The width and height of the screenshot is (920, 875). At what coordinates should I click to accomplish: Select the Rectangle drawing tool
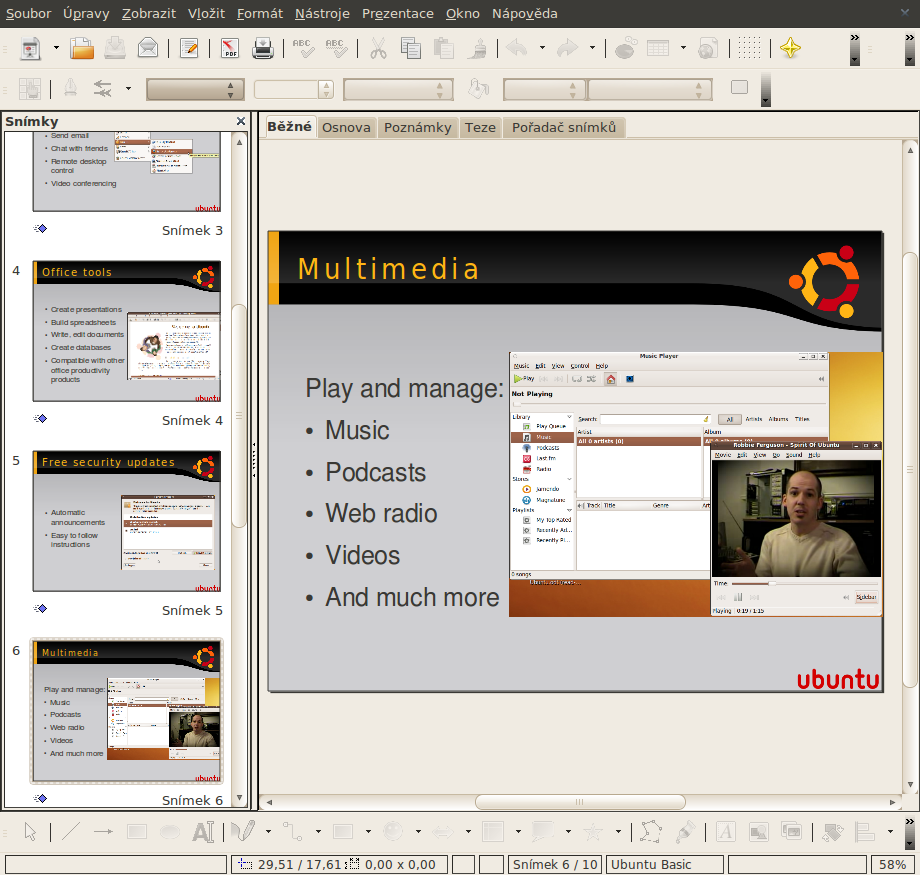(x=137, y=832)
